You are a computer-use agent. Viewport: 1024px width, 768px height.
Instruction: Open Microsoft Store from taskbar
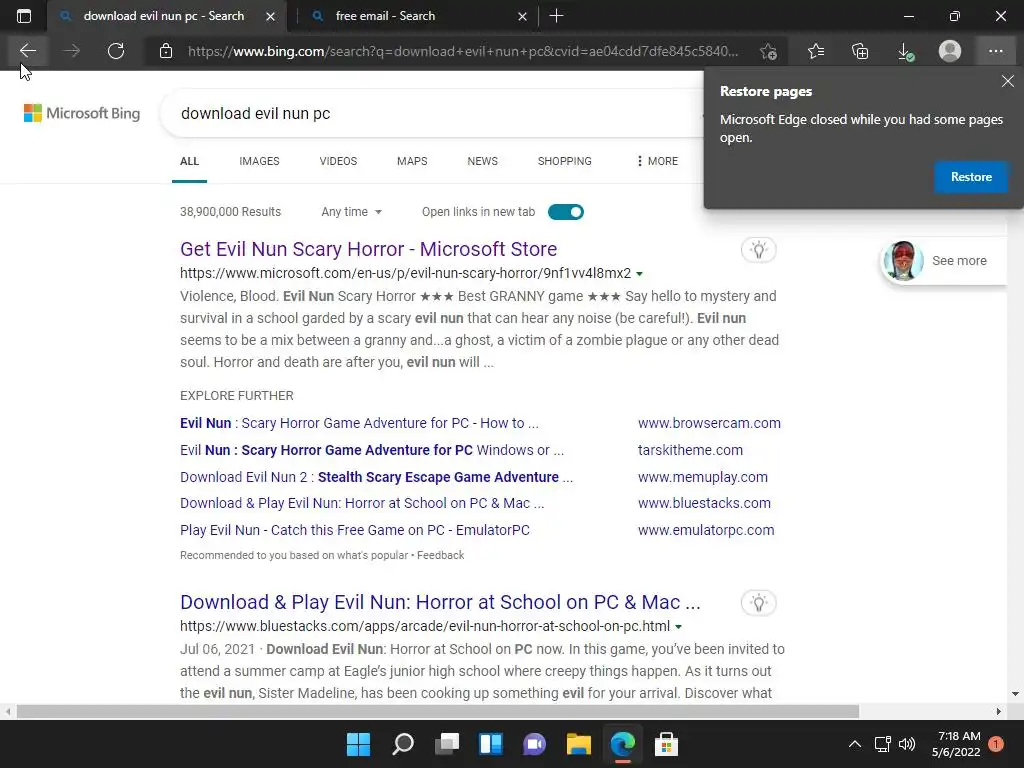(666, 744)
